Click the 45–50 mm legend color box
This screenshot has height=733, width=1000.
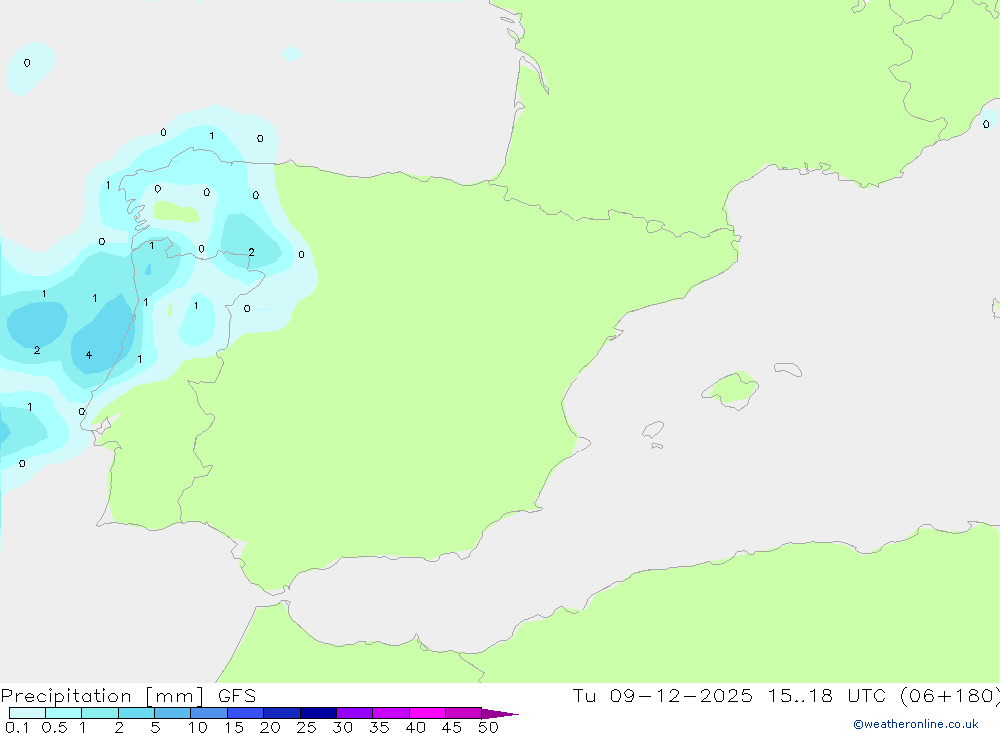coord(463,713)
